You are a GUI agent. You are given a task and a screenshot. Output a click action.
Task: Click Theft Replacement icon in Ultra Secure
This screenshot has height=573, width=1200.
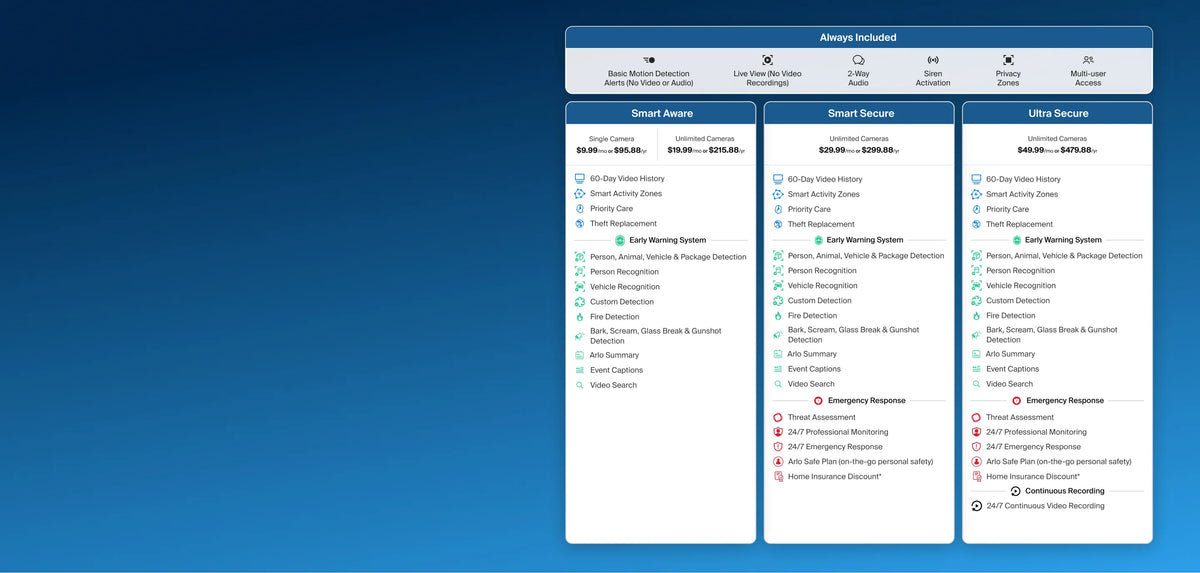tap(977, 224)
